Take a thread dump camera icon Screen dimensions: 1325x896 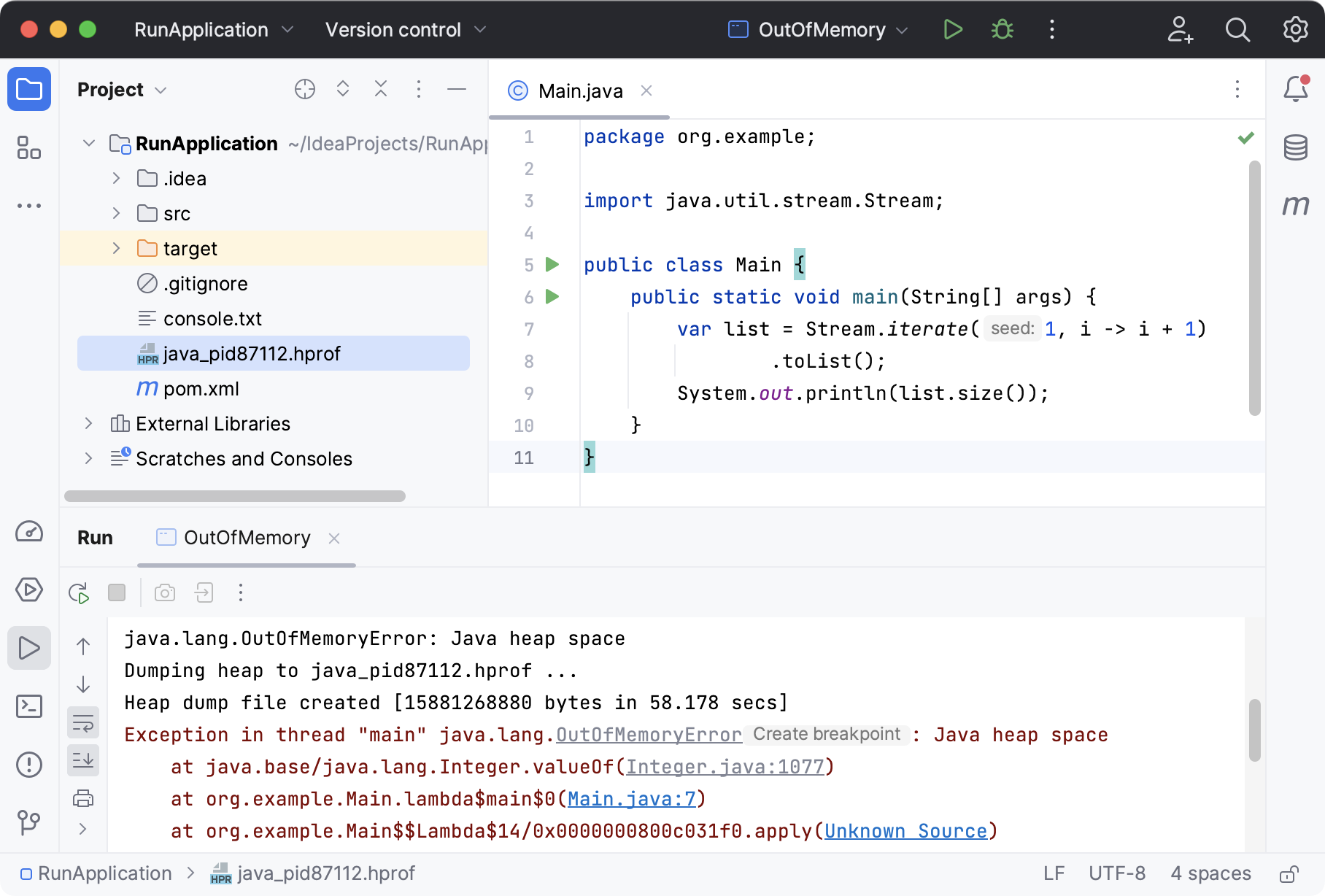165,592
